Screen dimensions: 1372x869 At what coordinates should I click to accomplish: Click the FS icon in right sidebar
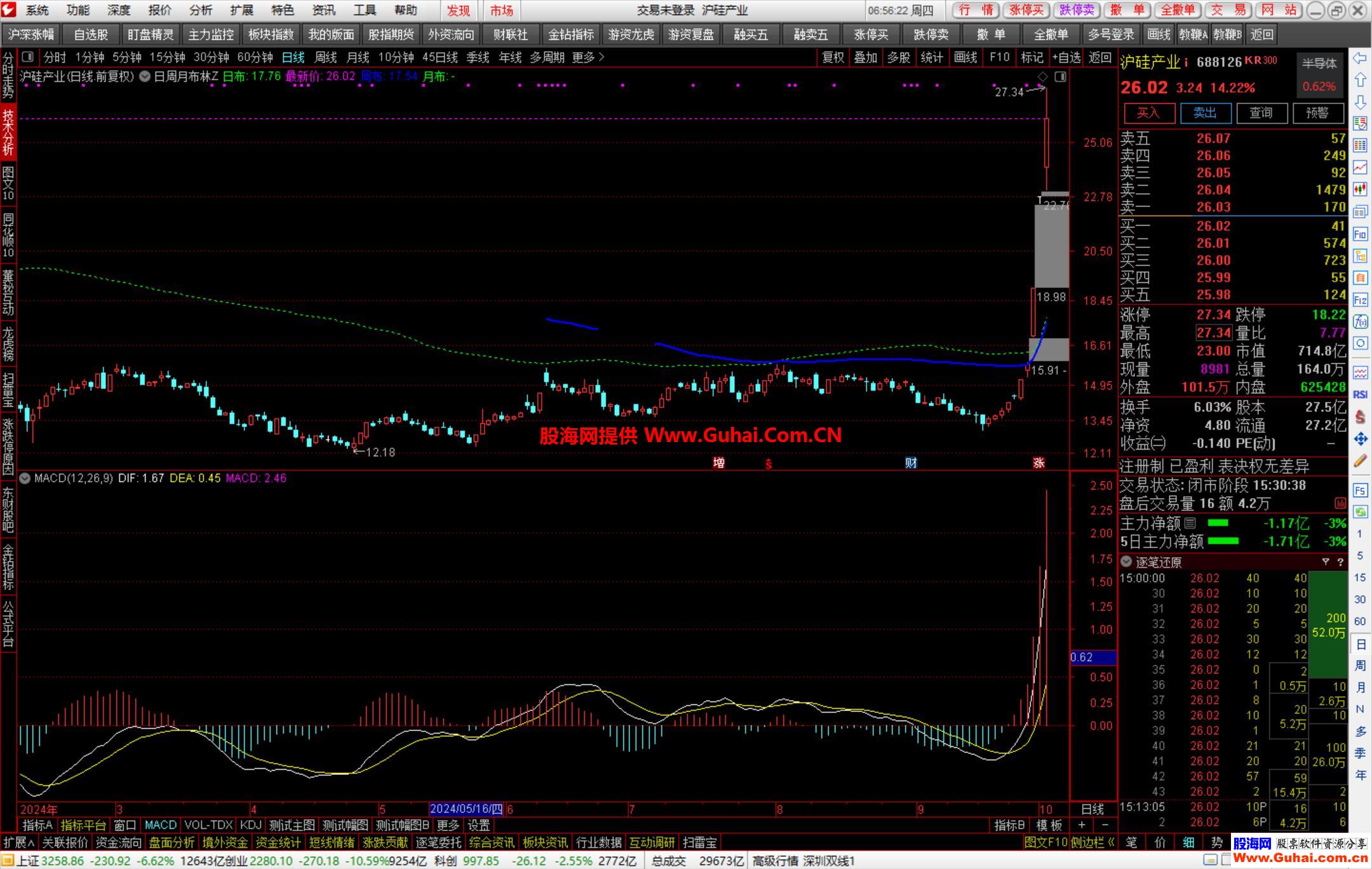pos(1360,490)
